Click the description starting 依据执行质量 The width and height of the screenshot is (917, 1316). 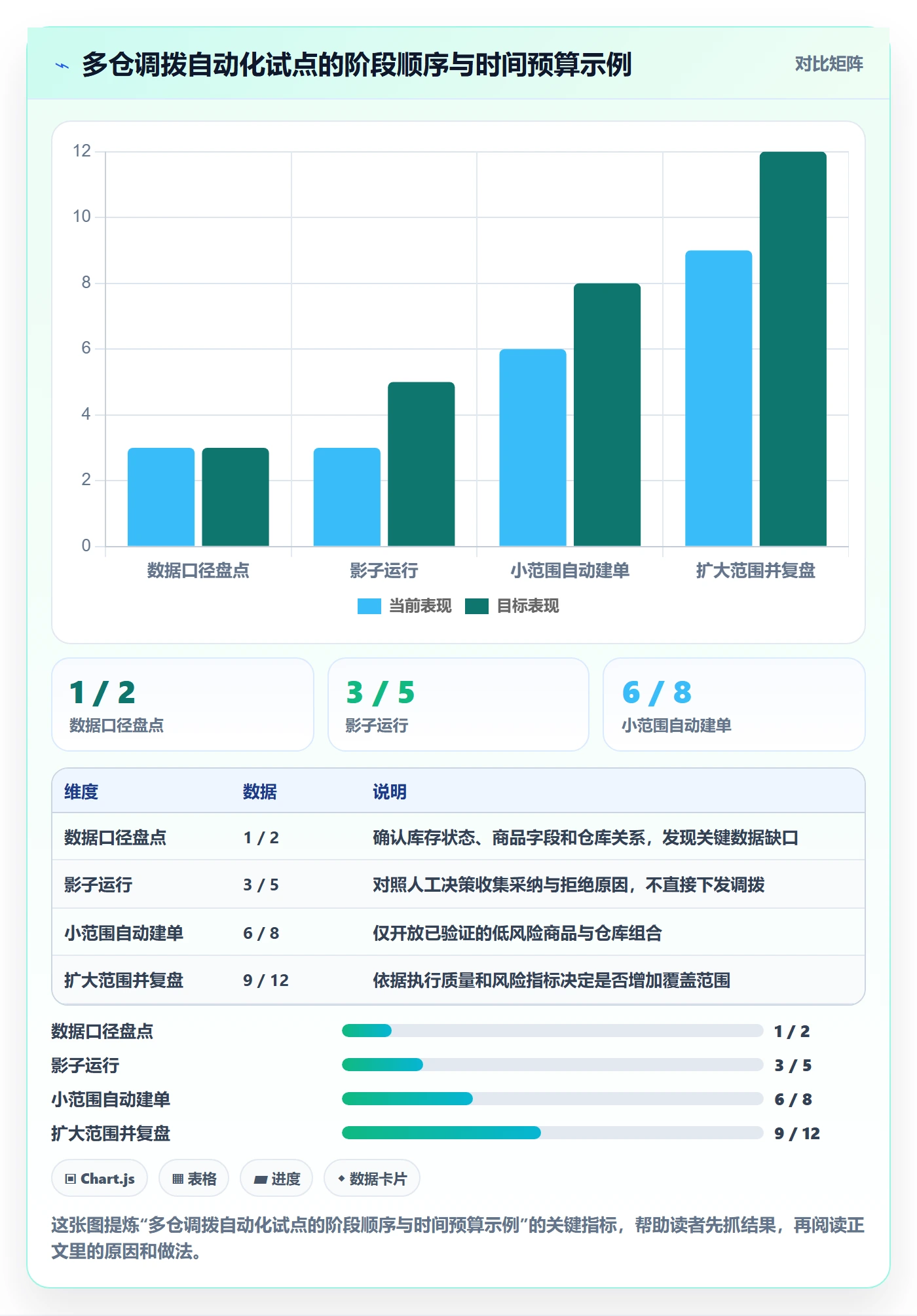pos(552,980)
